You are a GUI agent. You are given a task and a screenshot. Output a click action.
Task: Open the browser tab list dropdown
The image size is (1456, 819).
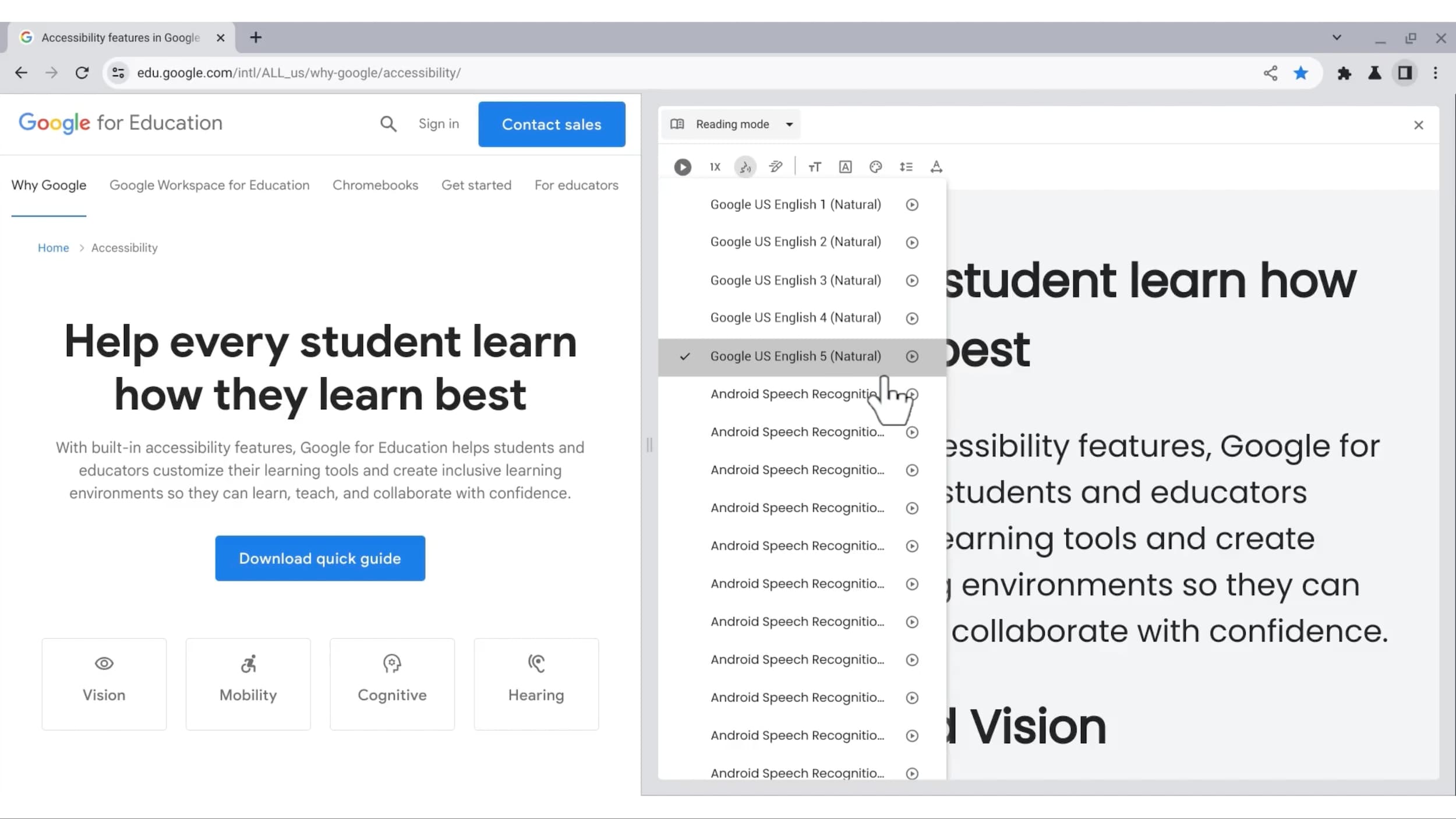pyautogui.click(x=1336, y=37)
